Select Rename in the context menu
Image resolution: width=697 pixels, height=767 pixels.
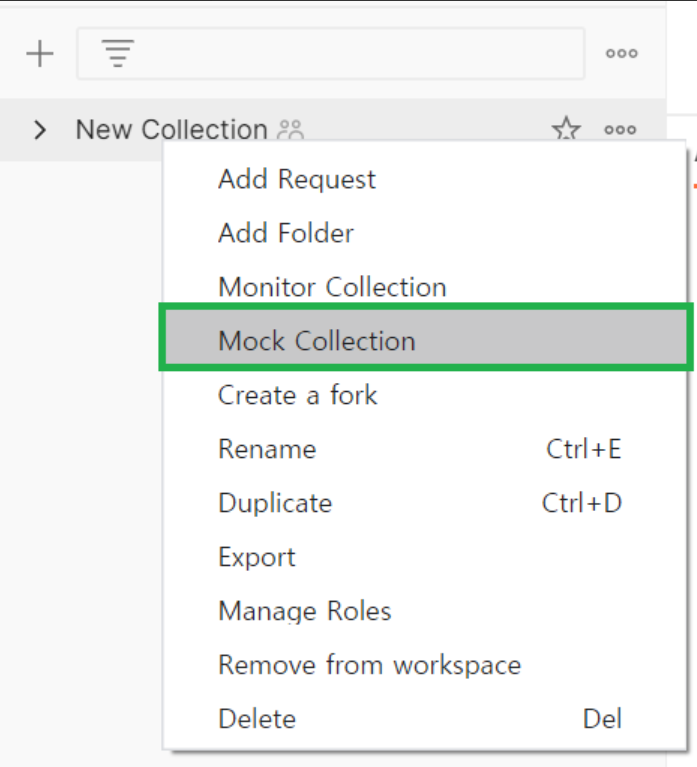coord(425,449)
